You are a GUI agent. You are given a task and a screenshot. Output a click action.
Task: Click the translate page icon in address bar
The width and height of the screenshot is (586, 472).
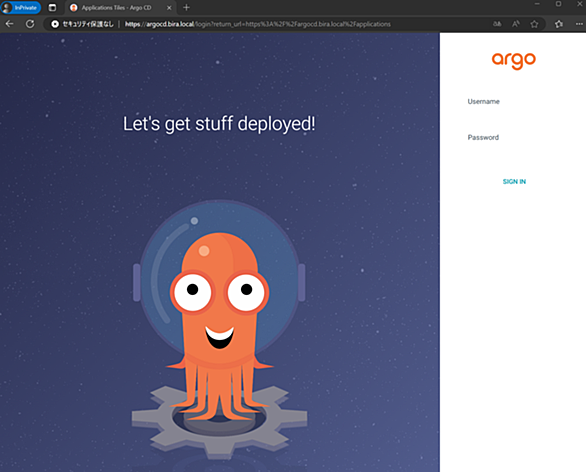(x=497, y=24)
